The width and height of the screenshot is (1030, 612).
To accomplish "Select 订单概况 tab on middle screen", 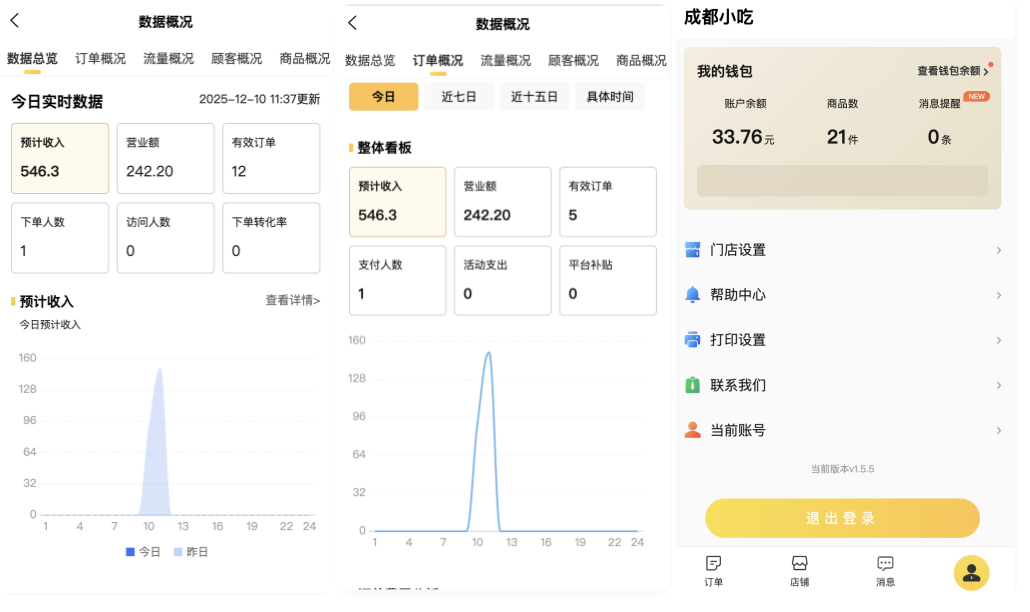I will click(438, 60).
